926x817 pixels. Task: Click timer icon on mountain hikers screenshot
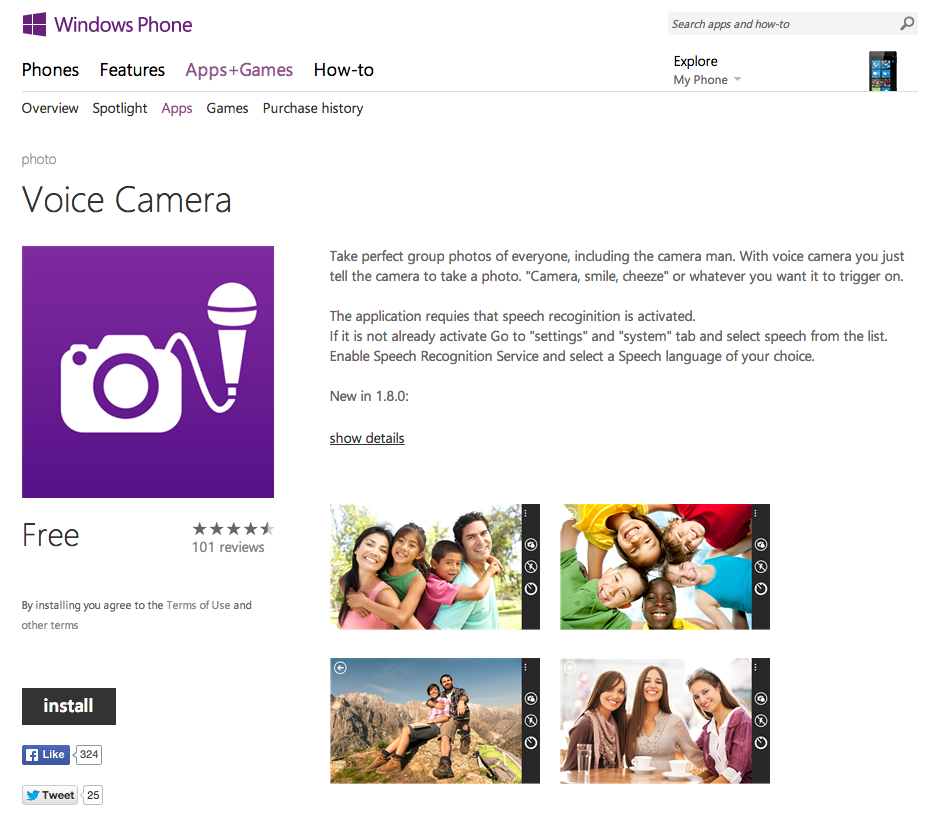[531, 743]
